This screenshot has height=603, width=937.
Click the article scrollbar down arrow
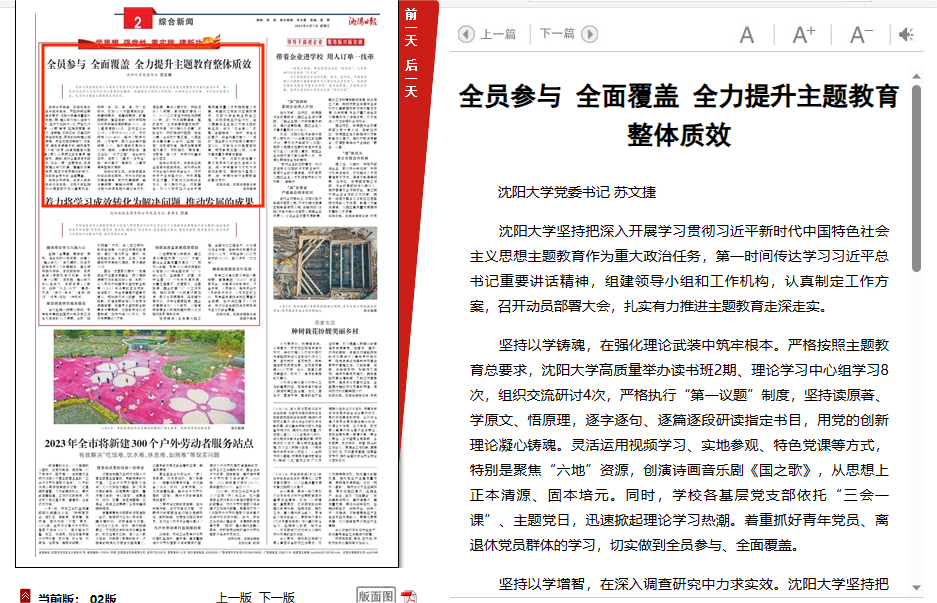[916, 587]
